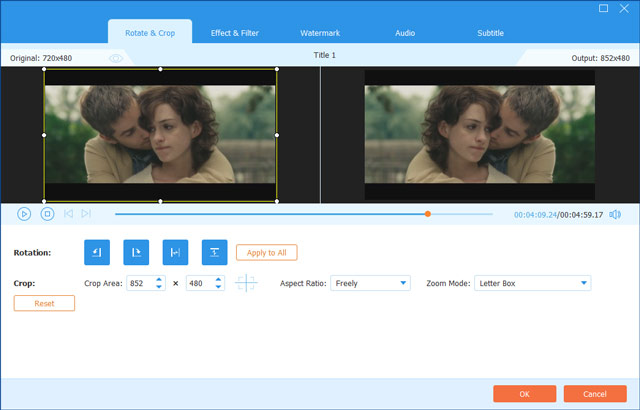Open the Subtitle tab
640x410 pixels.
coord(490,33)
